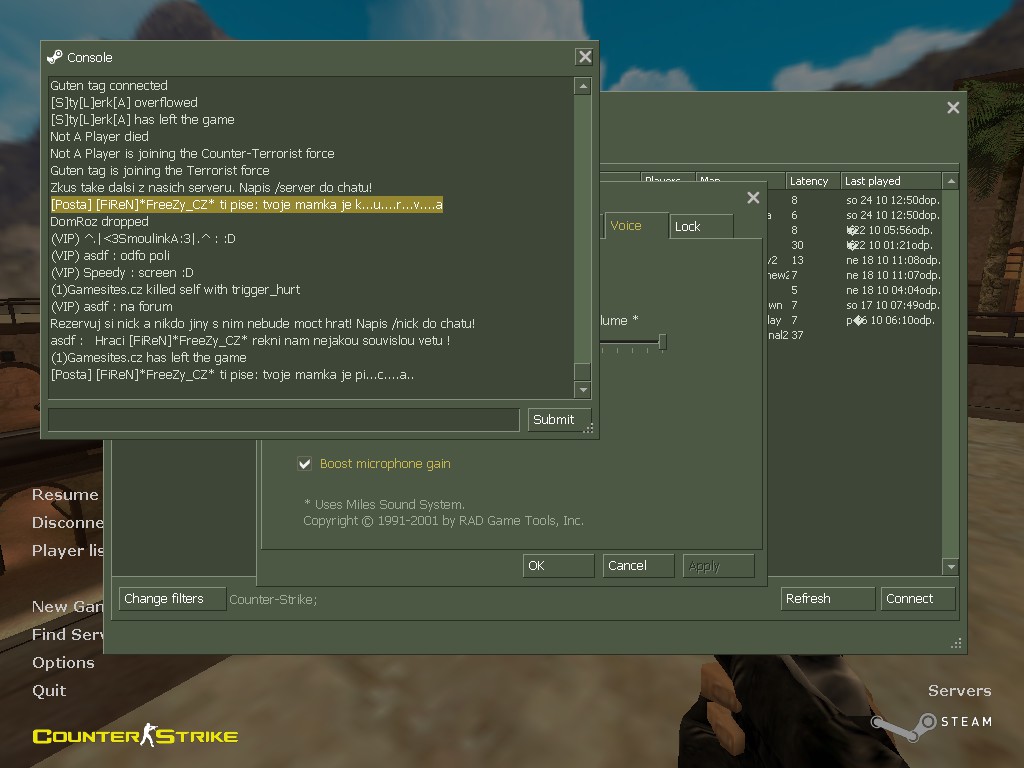
Task: Click the Find Servers menu item
Action: 67,634
